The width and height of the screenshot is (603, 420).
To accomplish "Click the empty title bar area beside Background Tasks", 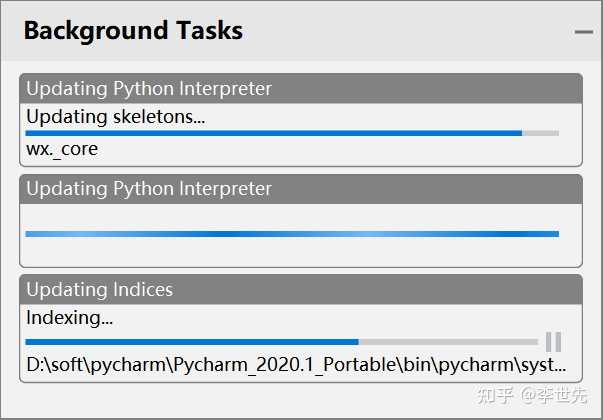I will 400,31.
